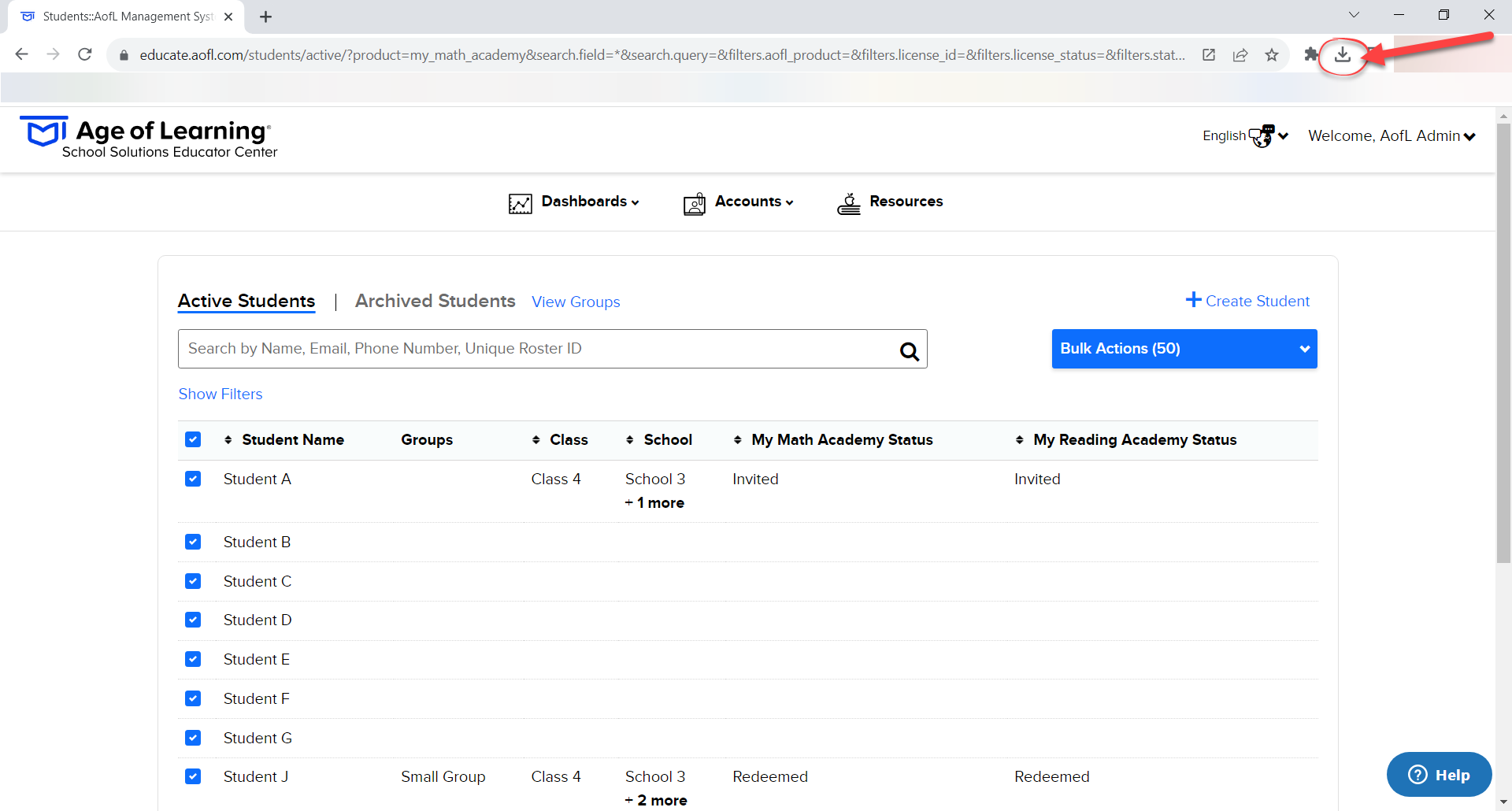
Task: Open the View Groups link
Action: 576,302
